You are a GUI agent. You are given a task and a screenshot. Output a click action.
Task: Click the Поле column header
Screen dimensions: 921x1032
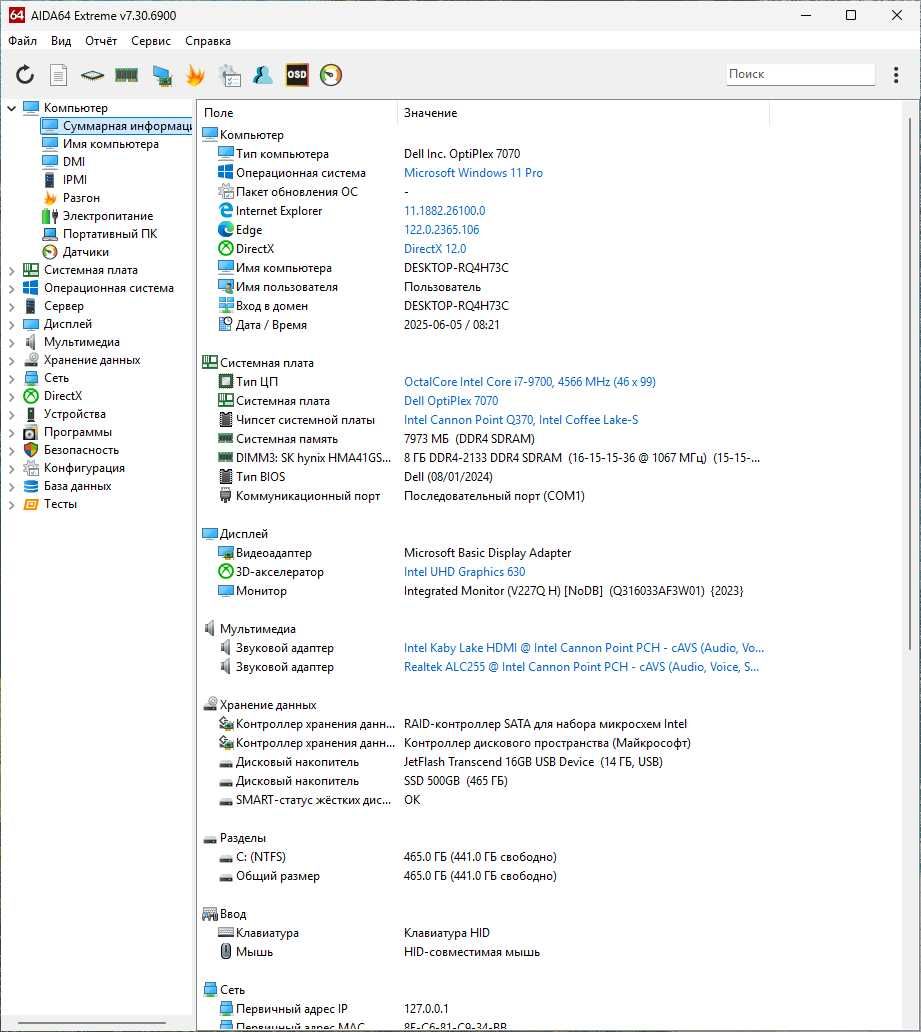coord(297,113)
